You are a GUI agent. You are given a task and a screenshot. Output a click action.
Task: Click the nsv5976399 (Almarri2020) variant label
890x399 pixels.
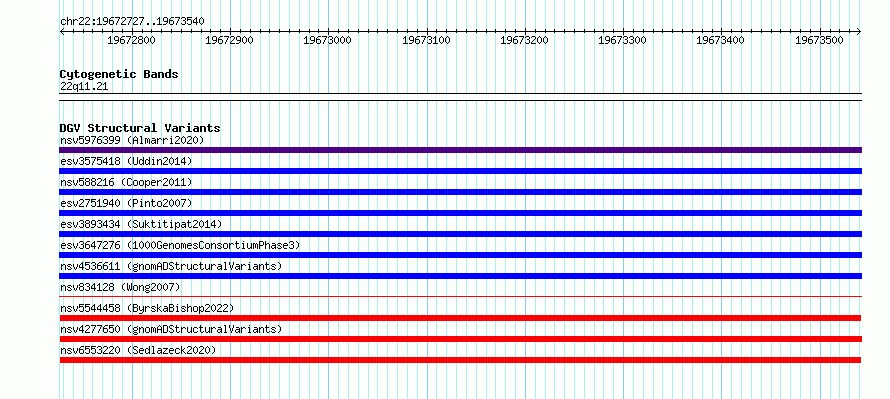pyautogui.click(x=132, y=140)
